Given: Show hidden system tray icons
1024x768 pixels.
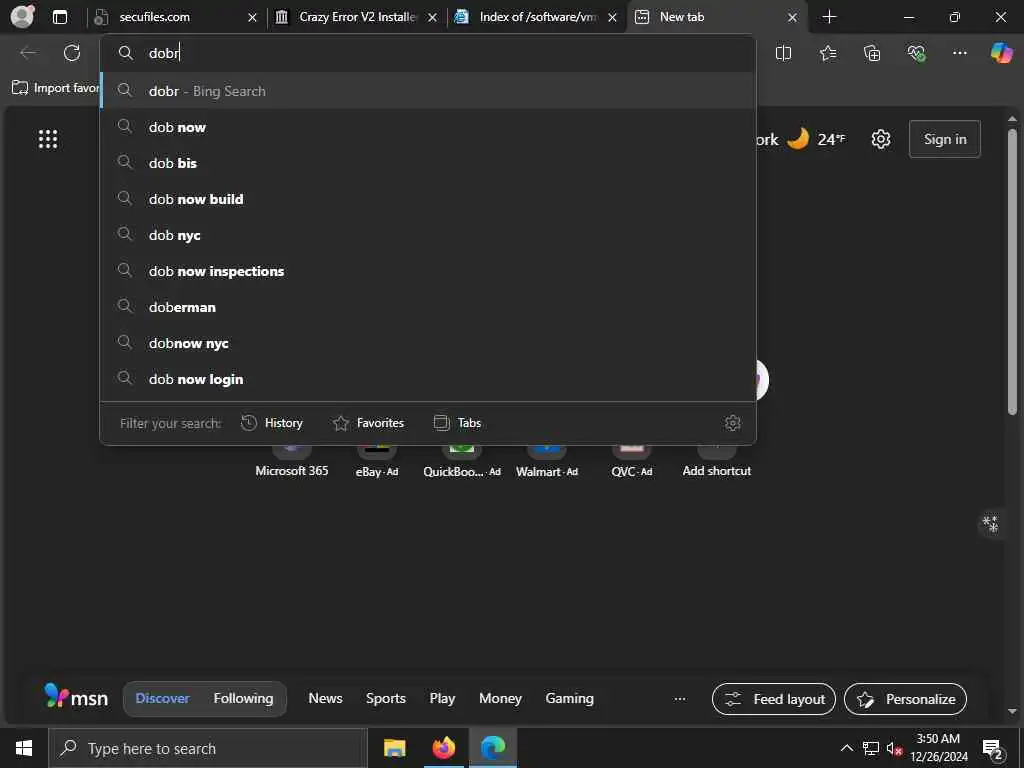Looking at the screenshot, I should coord(846,748).
